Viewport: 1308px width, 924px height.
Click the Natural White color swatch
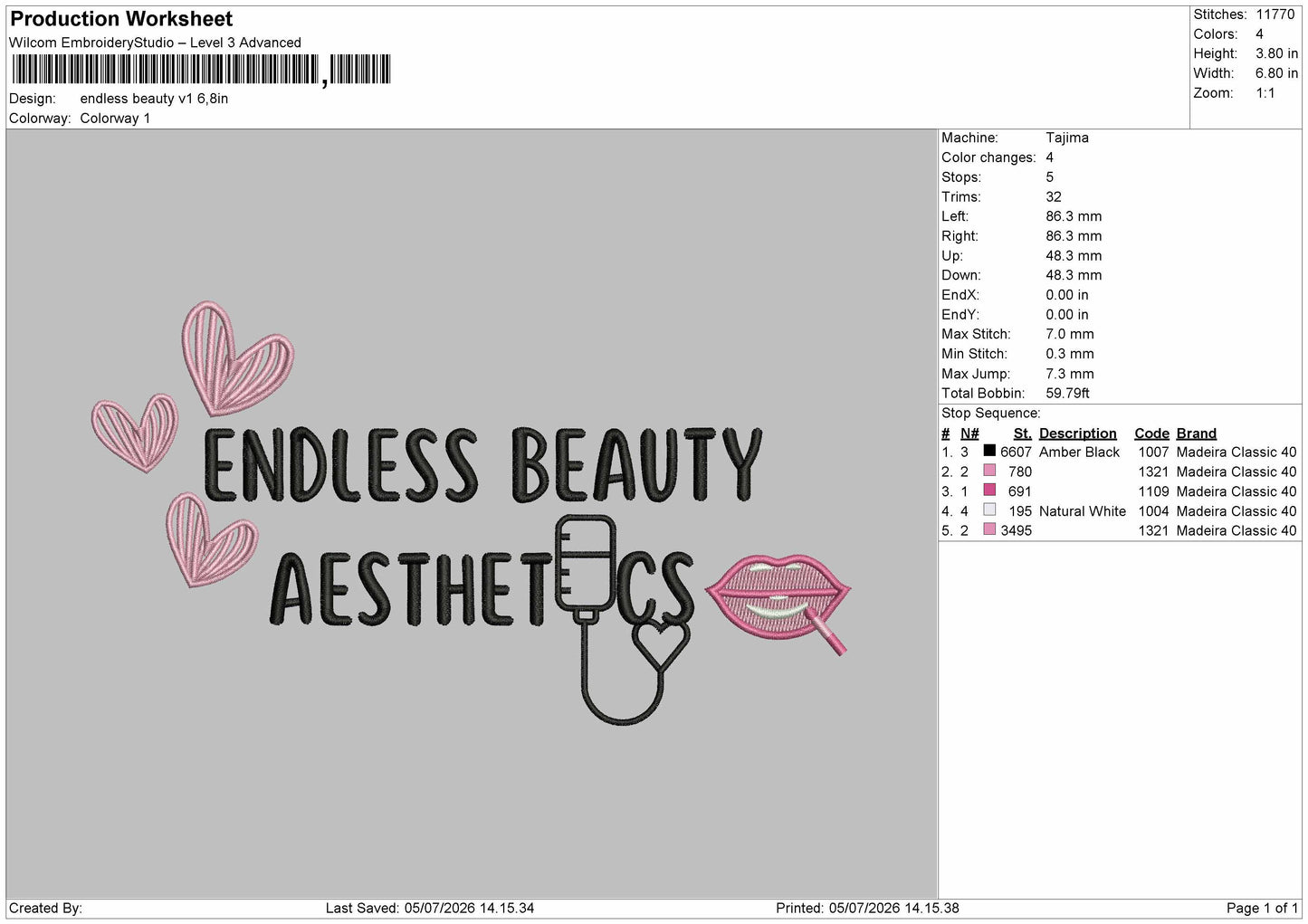(989, 510)
